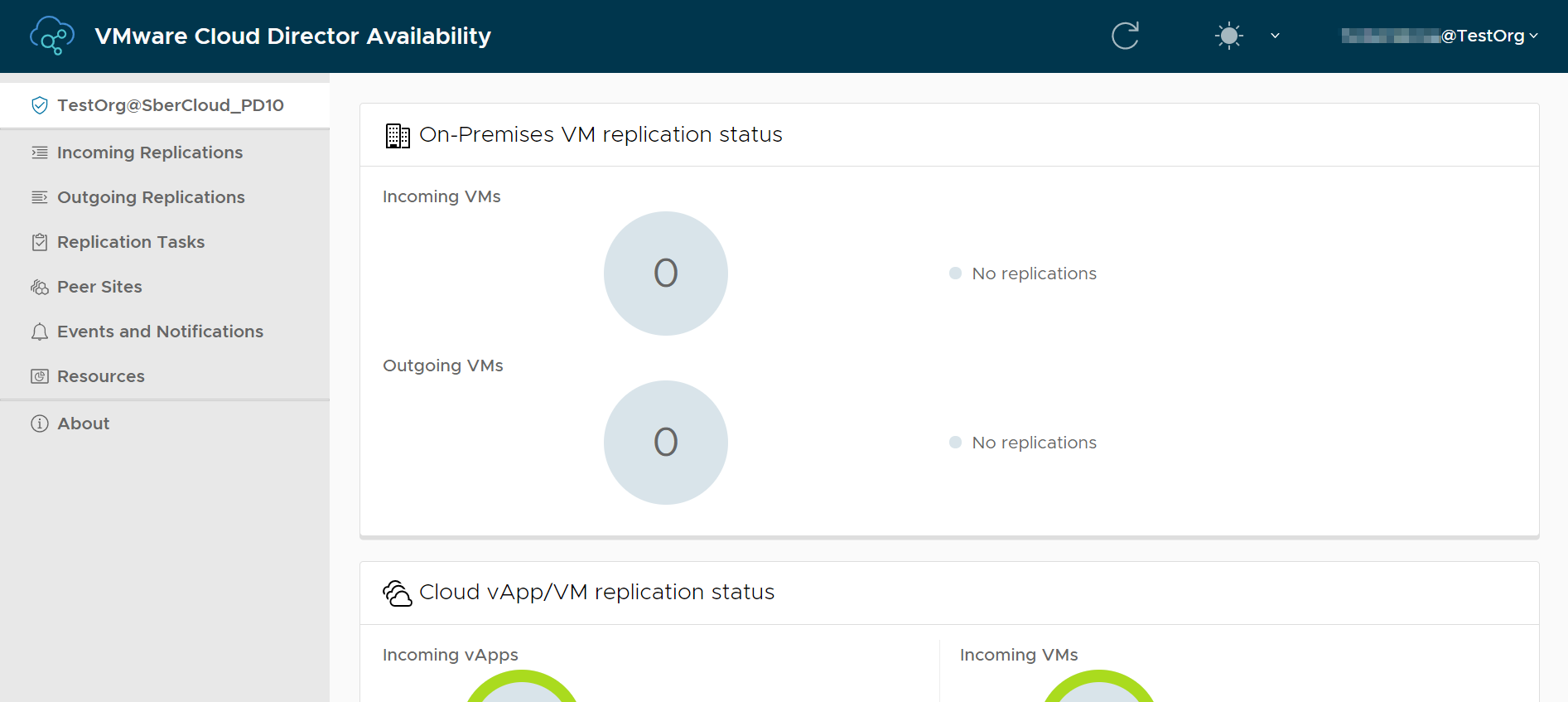This screenshot has height=702, width=1568.
Task: Click the Outgoing VMs zero count circle
Action: (x=666, y=443)
